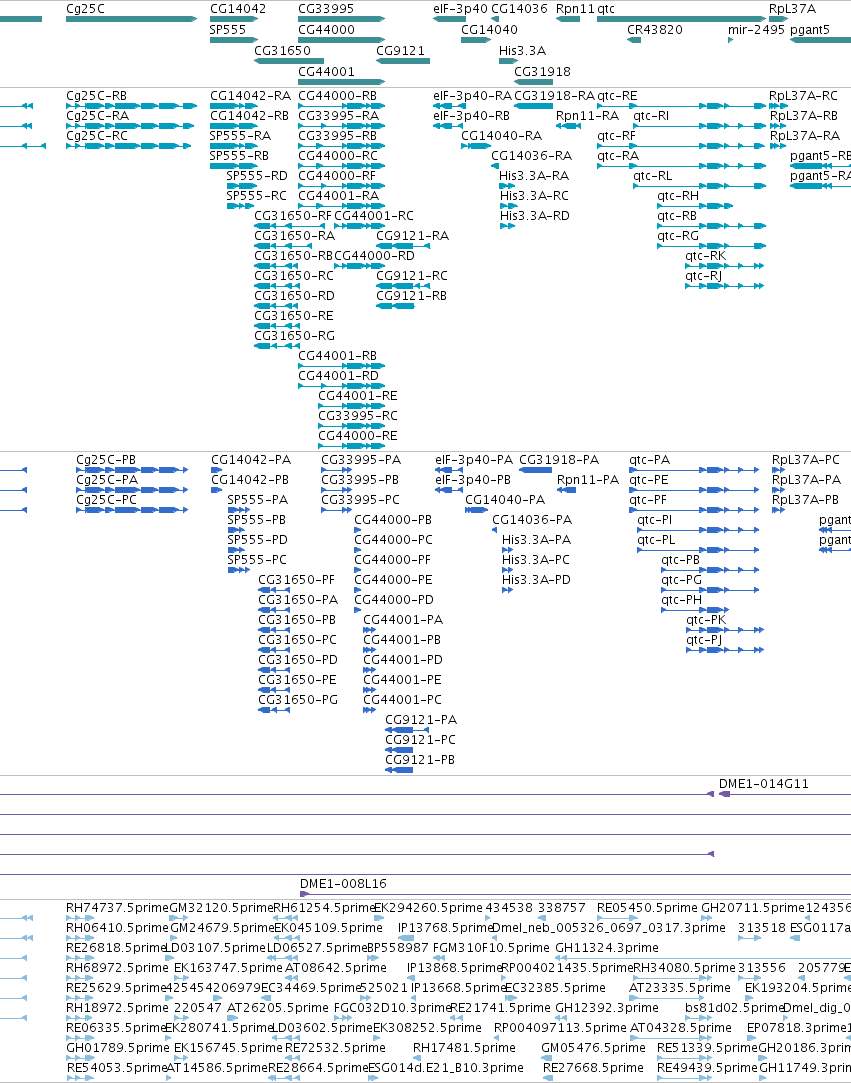Viewport: 851px width, 1083px height.
Task: Select protein Rpn11-PA
Action: [x=588, y=480]
